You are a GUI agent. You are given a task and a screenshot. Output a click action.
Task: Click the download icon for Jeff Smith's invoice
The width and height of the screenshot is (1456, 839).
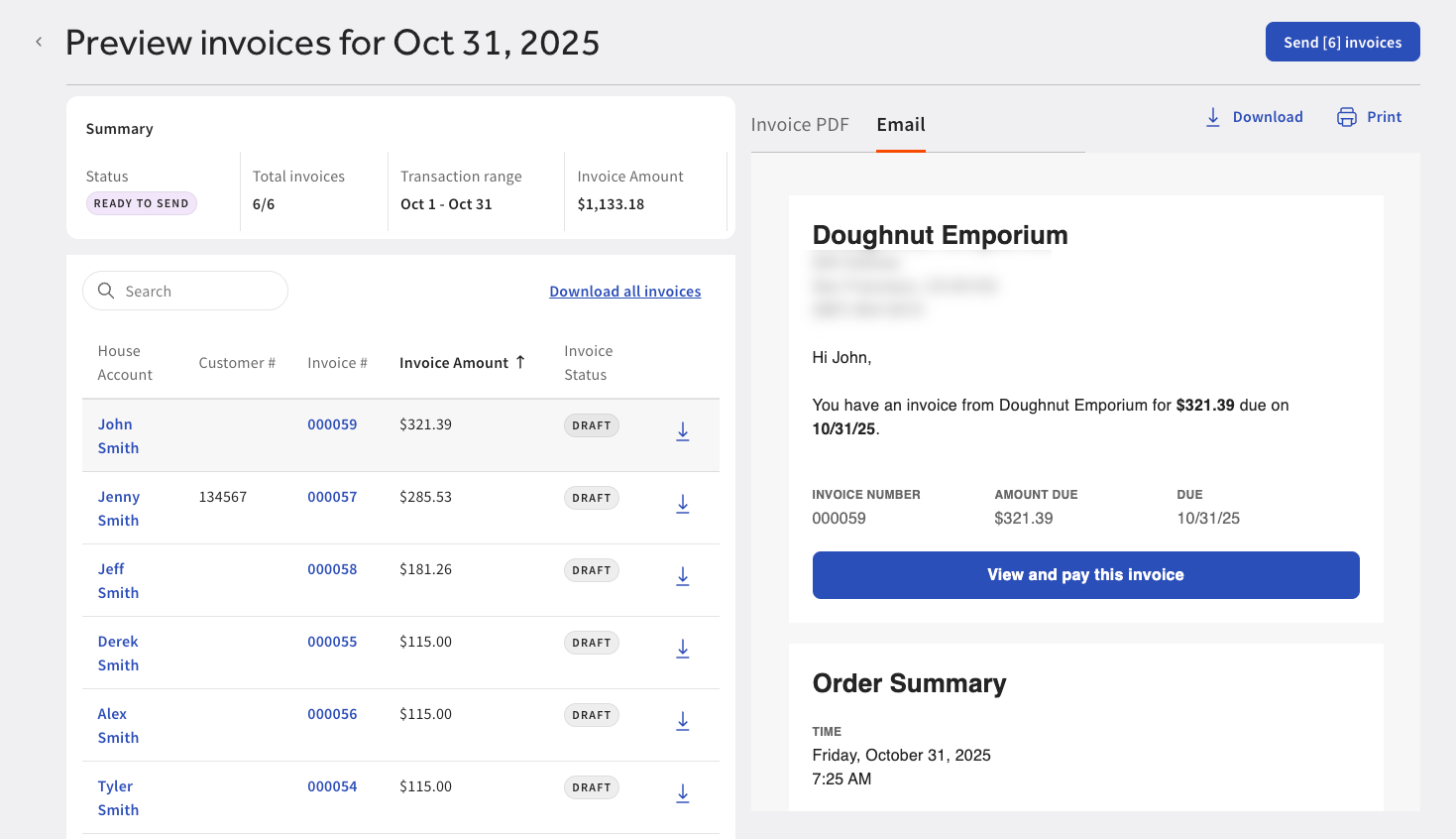point(683,576)
